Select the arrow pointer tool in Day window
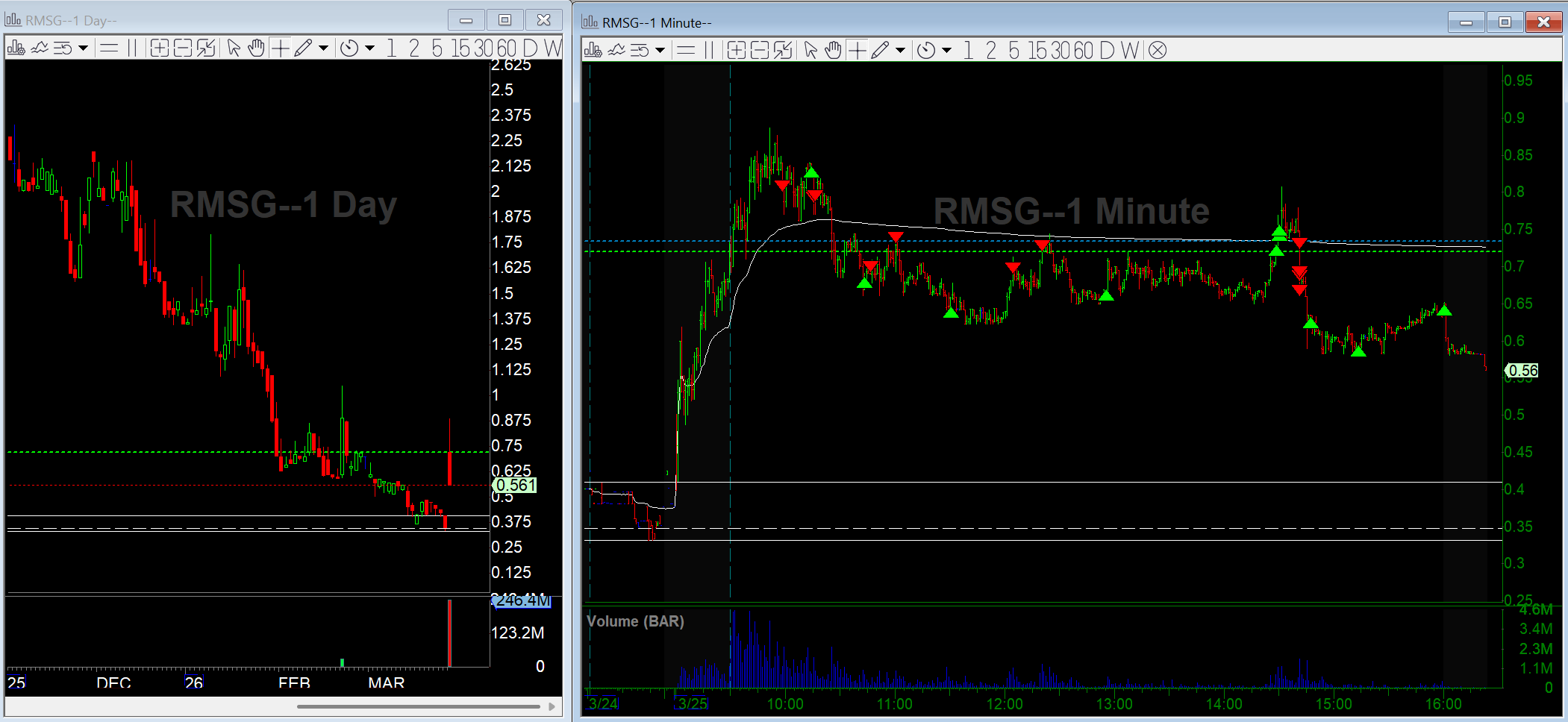This screenshot has width=1568, height=722. pyautogui.click(x=234, y=48)
